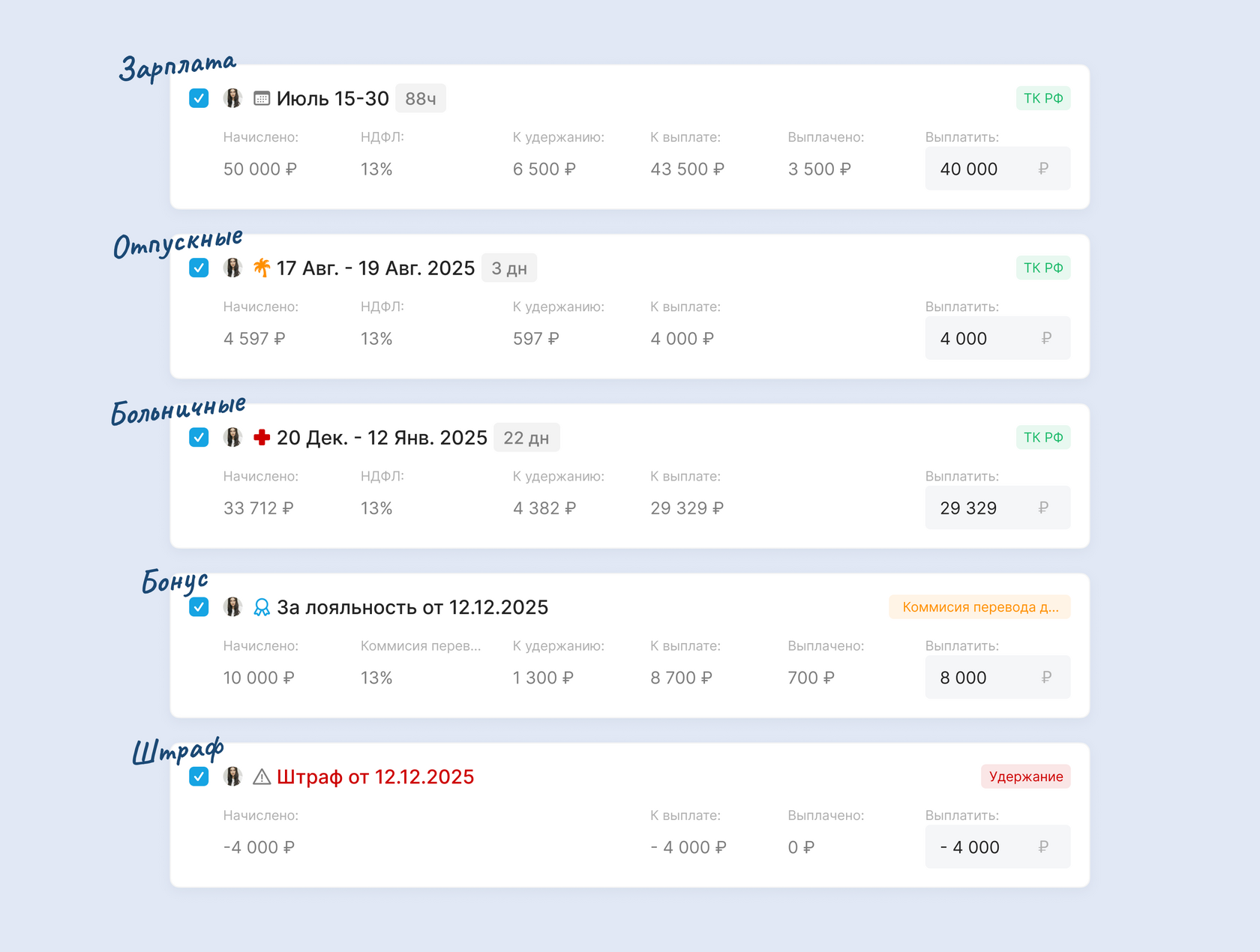Click the orange Коммисия перевода tag
Image resolution: width=1260 pixels, height=952 pixels.
(979, 607)
